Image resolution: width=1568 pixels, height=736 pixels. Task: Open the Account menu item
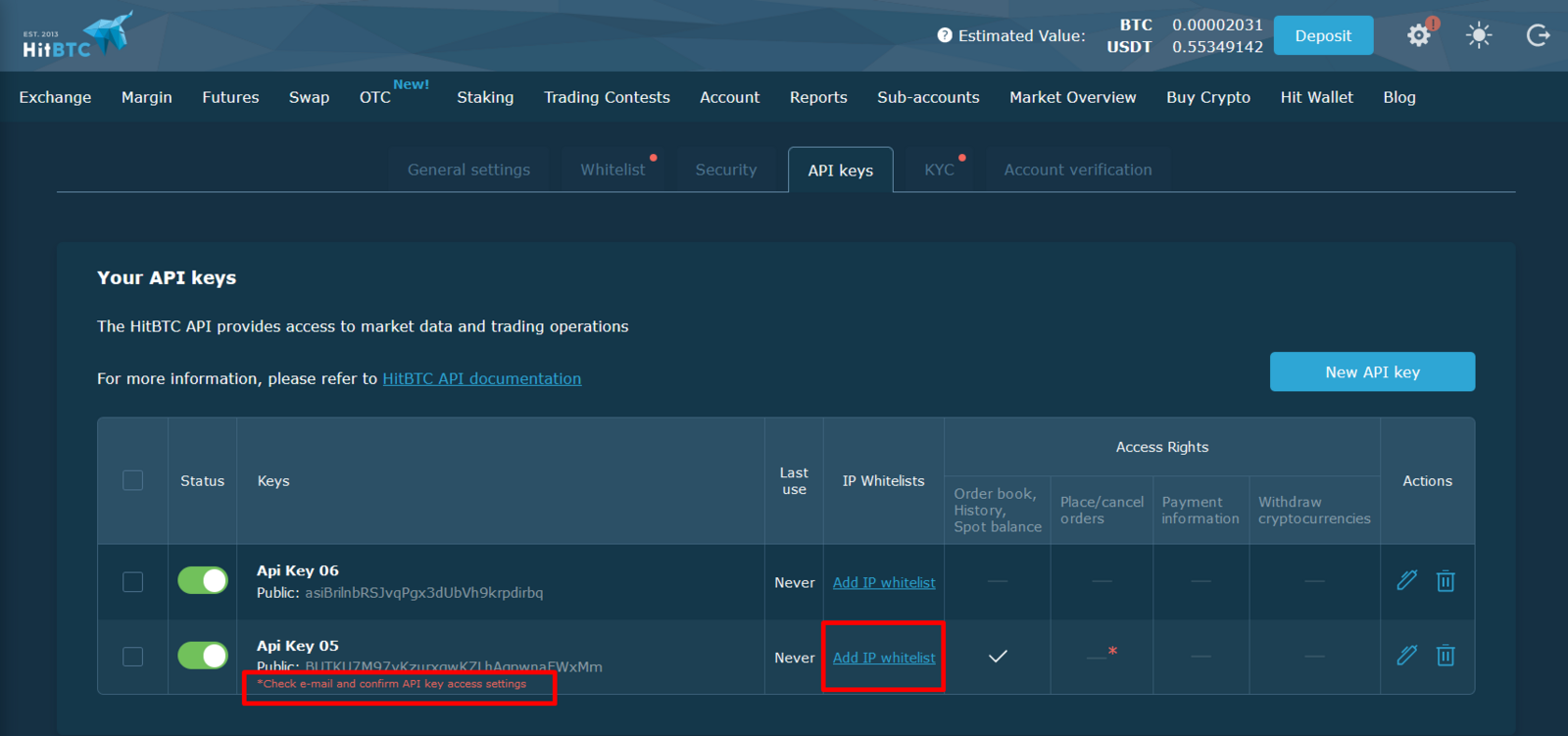point(730,97)
